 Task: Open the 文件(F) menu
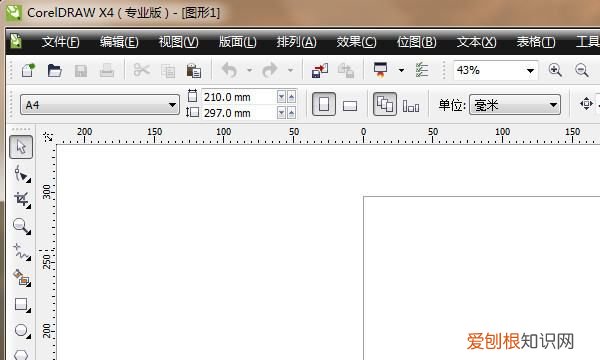pyautogui.click(x=60, y=42)
